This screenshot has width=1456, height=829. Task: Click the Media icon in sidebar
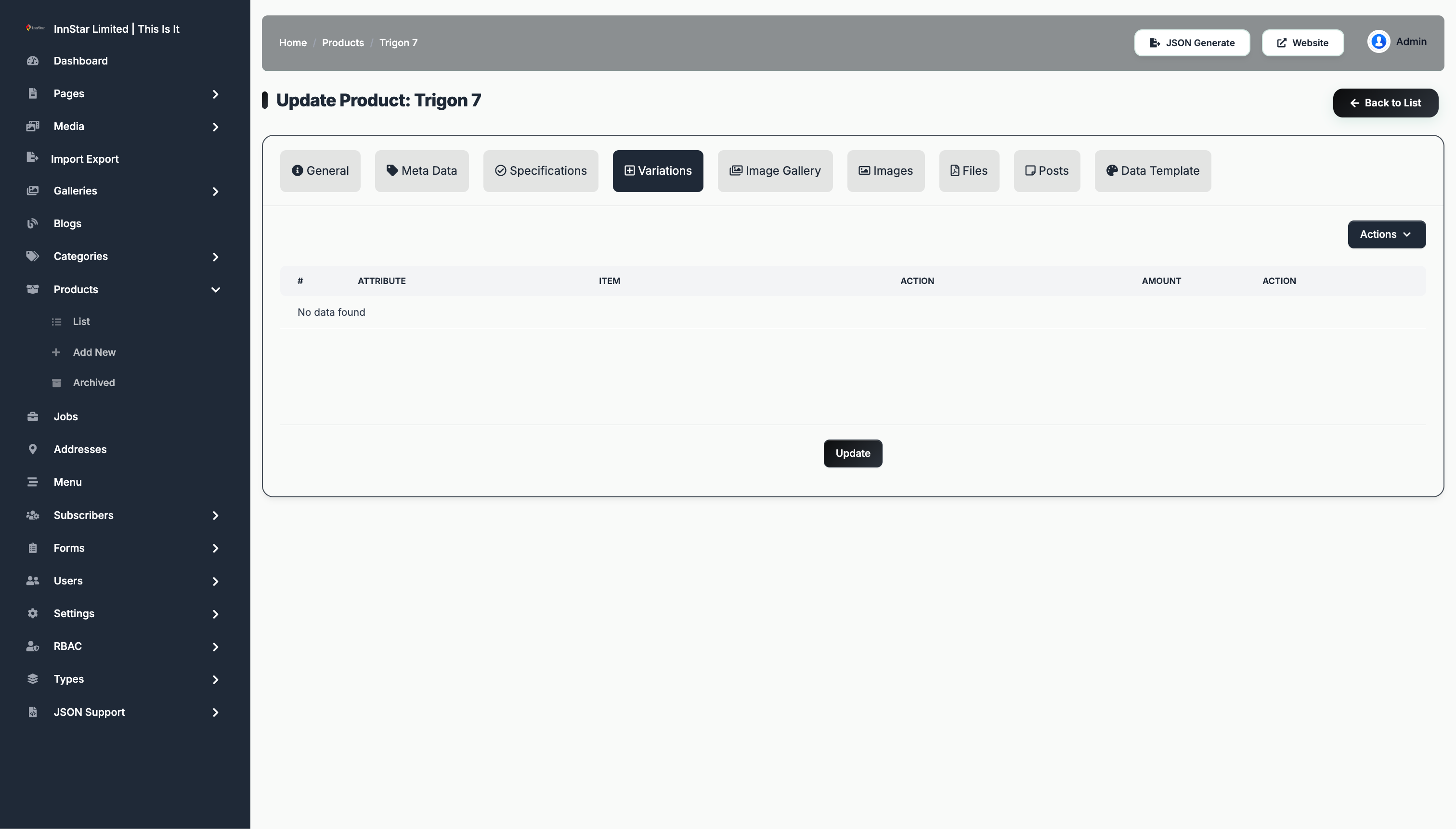(x=32, y=126)
